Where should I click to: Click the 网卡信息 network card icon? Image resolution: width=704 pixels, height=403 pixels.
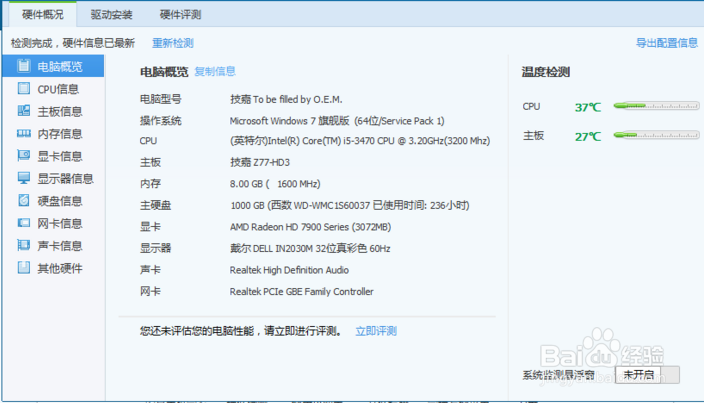(24, 223)
